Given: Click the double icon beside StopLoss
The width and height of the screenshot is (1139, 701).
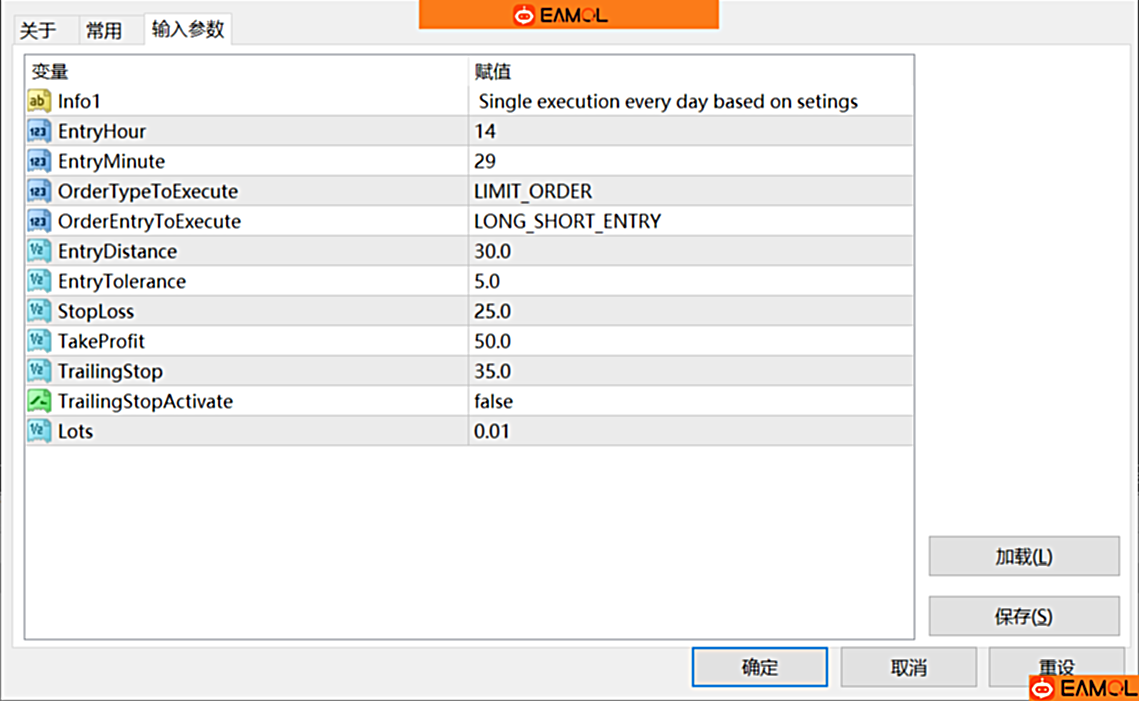Looking at the screenshot, I should [39, 311].
